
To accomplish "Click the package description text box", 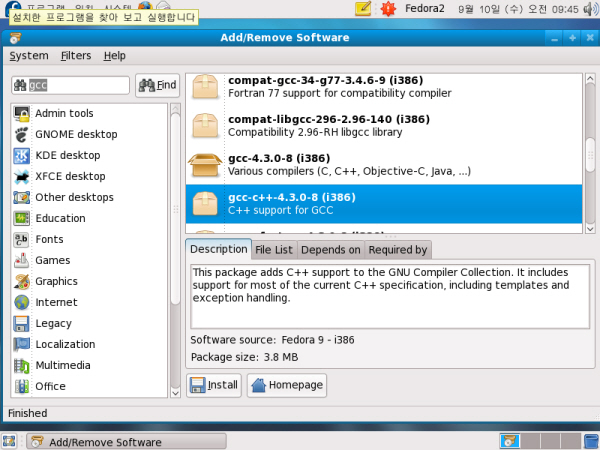I will tap(390, 296).
